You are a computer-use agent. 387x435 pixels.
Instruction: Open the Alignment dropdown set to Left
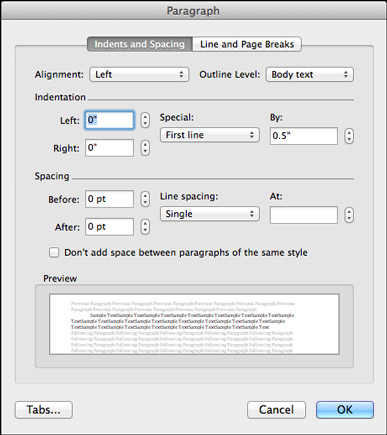[139, 74]
